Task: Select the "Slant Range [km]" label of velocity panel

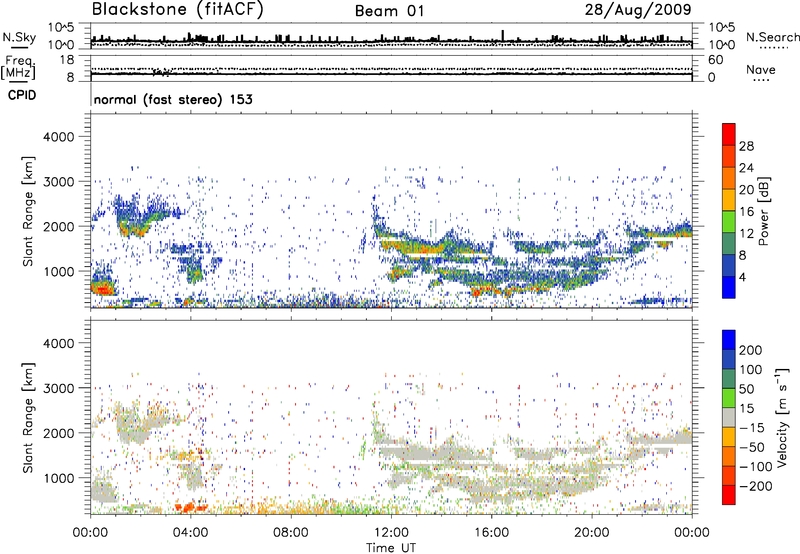Action: pyautogui.click(x=28, y=417)
